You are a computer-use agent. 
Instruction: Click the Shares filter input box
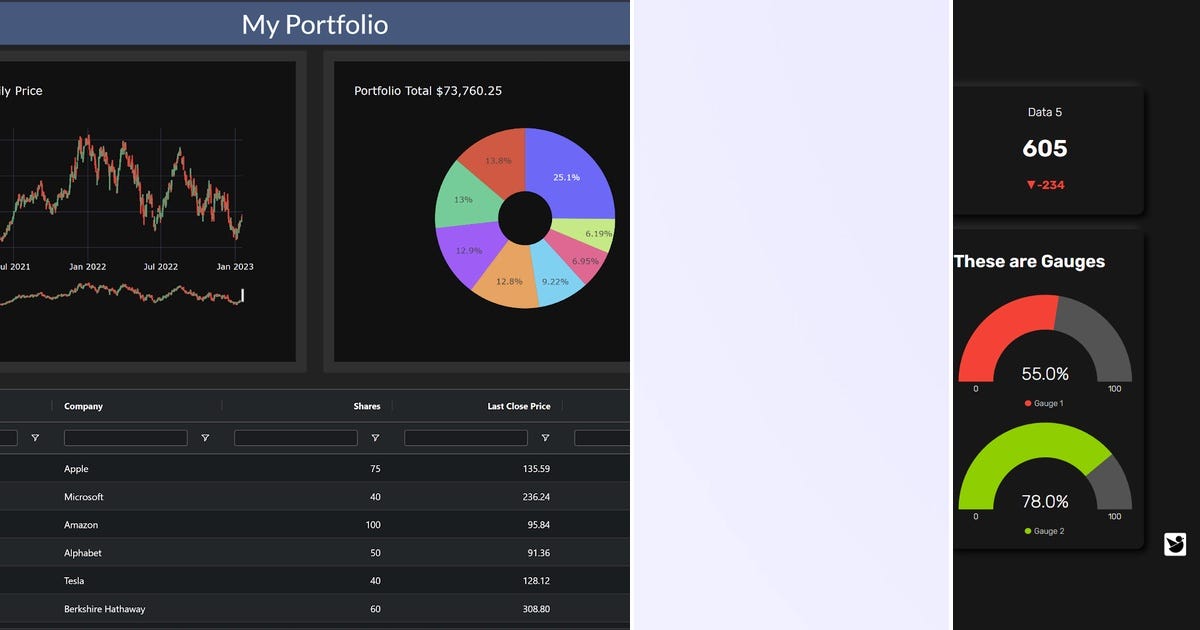tap(295, 437)
